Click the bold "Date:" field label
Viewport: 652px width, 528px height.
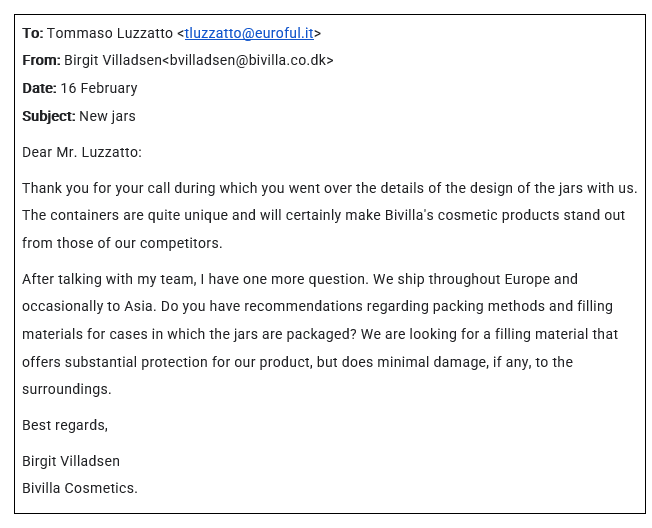coord(39,88)
